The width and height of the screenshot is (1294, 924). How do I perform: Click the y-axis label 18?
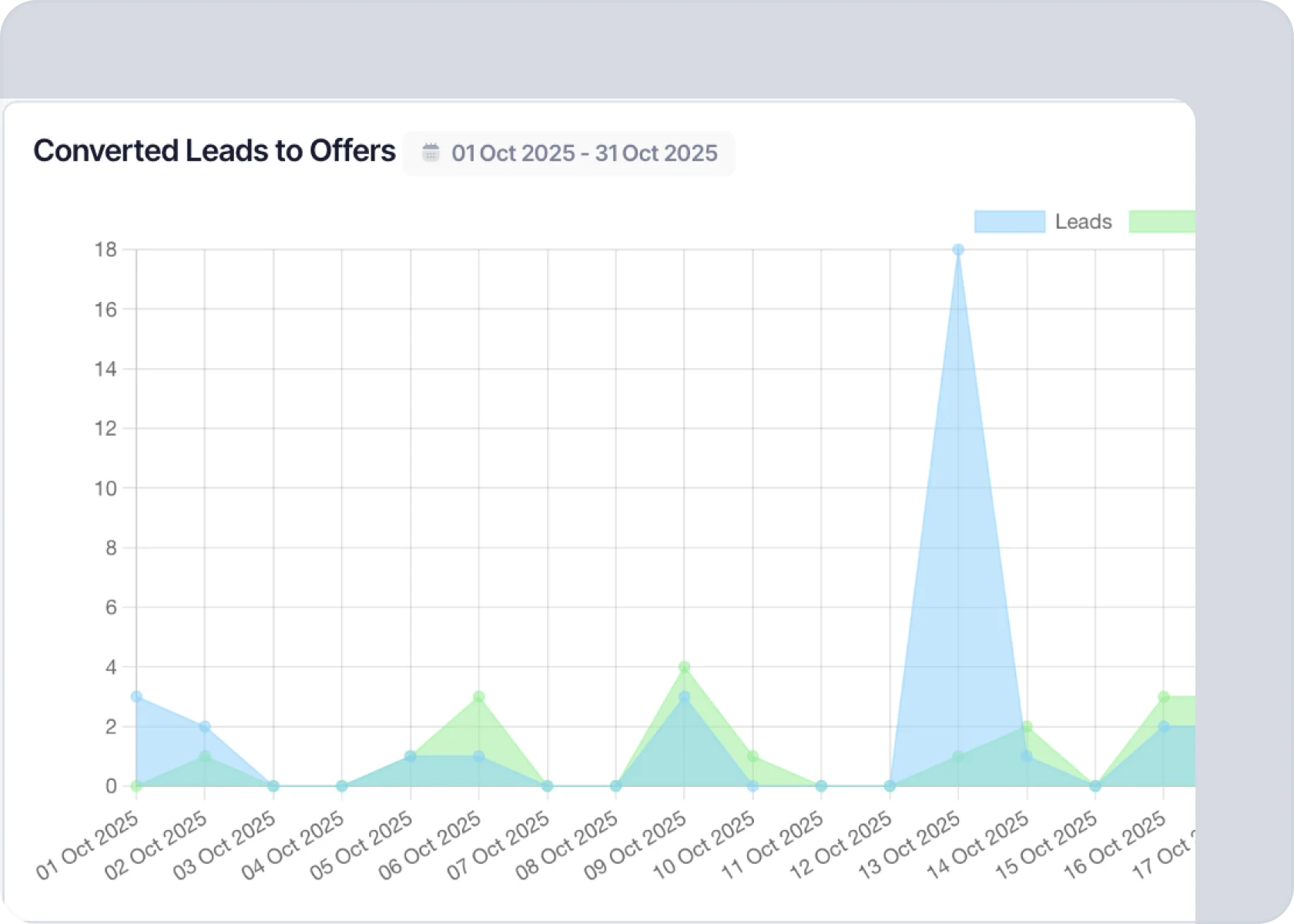pos(106,249)
